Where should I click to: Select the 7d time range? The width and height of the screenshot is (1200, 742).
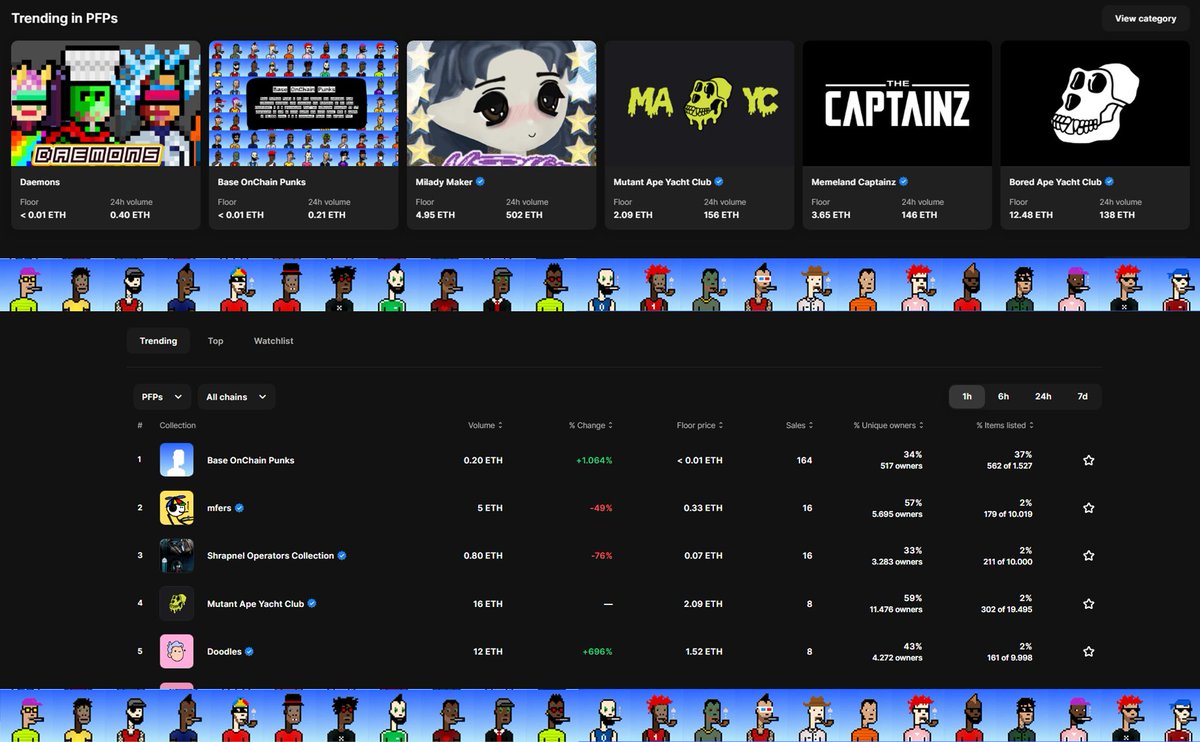point(1082,397)
